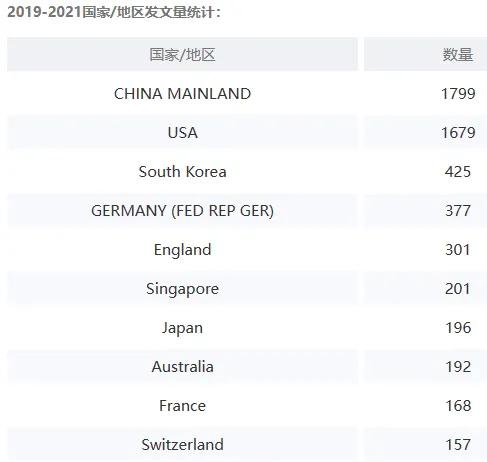
Task: Click the count value 157
Action: click(x=458, y=445)
